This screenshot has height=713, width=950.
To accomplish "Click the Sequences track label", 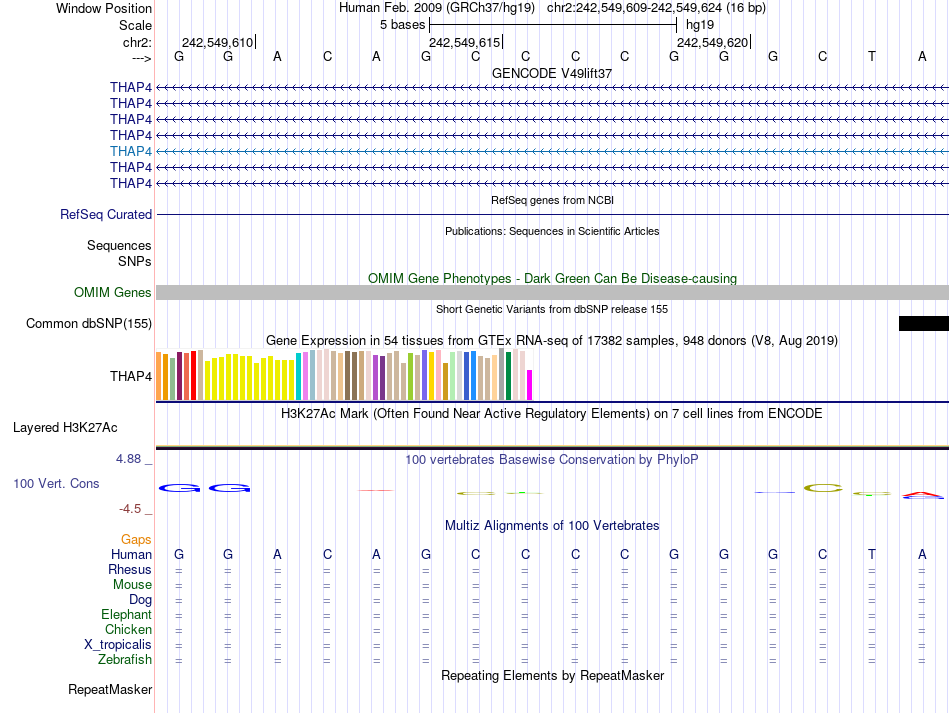I will (119, 245).
